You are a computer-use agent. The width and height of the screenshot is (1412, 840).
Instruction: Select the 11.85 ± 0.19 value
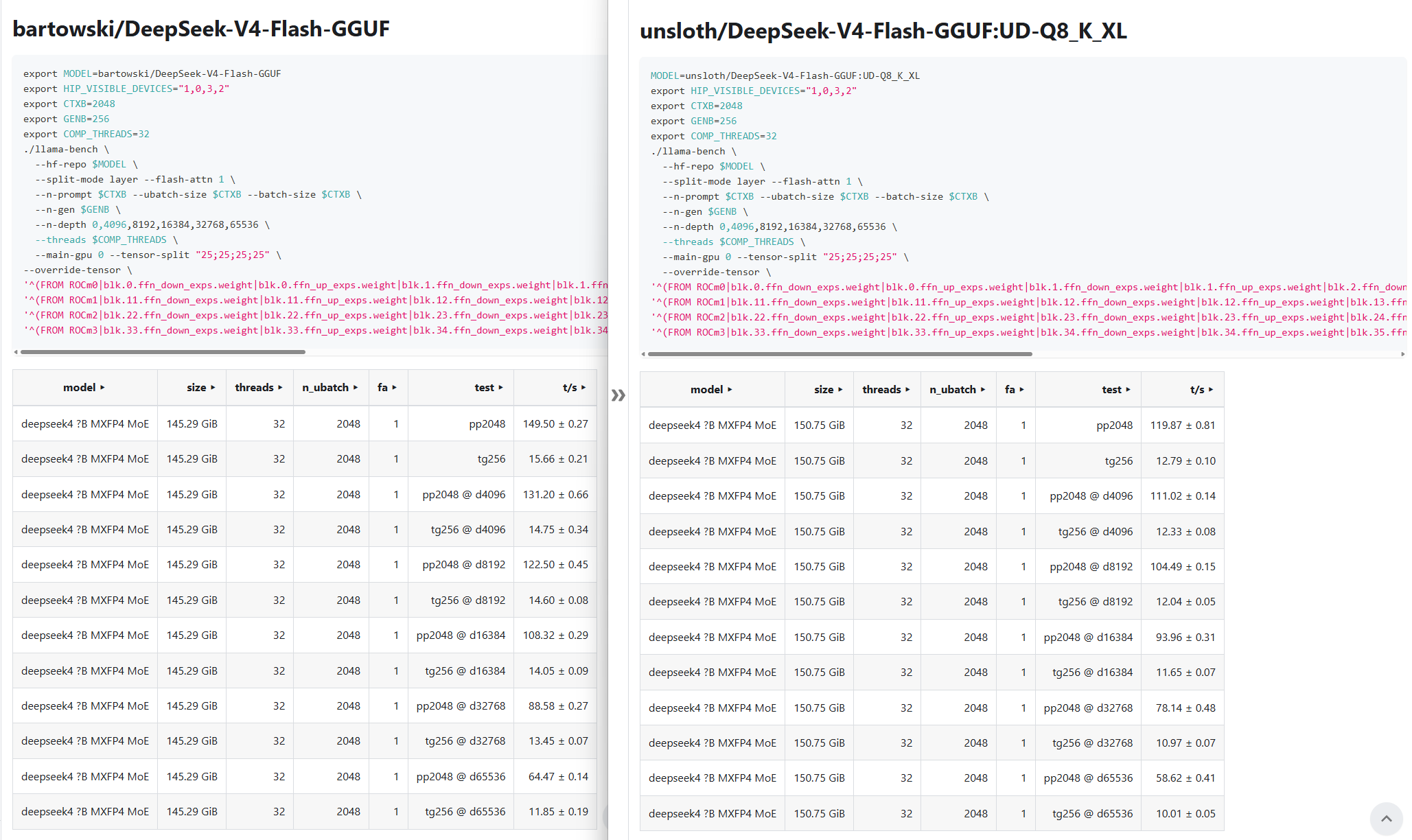tap(558, 812)
